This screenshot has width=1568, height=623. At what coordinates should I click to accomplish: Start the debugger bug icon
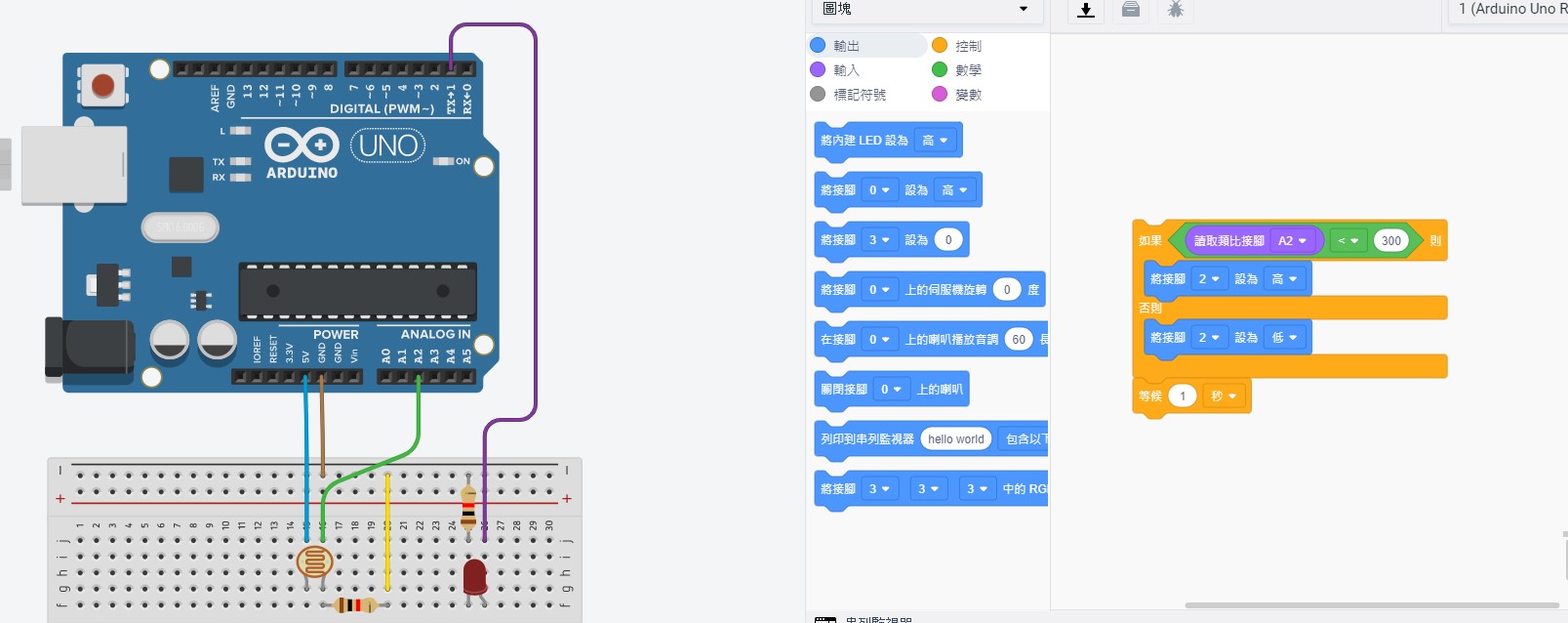(x=1176, y=10)
